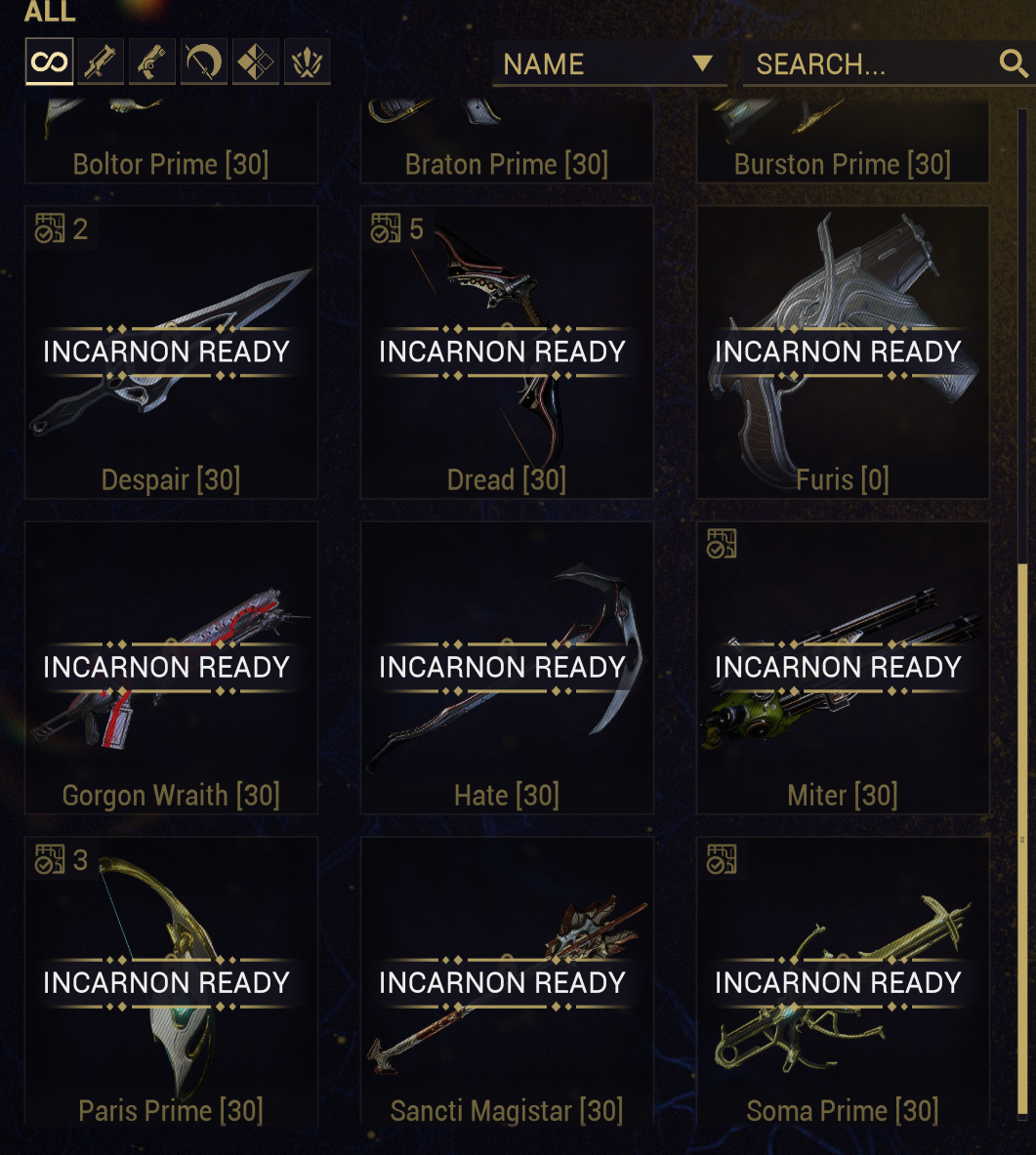Open the NAME sort dropdown
Image resolution: width=1036 pixels, height=1155 pixels.
pyautogui.click(x=610, y=64)
